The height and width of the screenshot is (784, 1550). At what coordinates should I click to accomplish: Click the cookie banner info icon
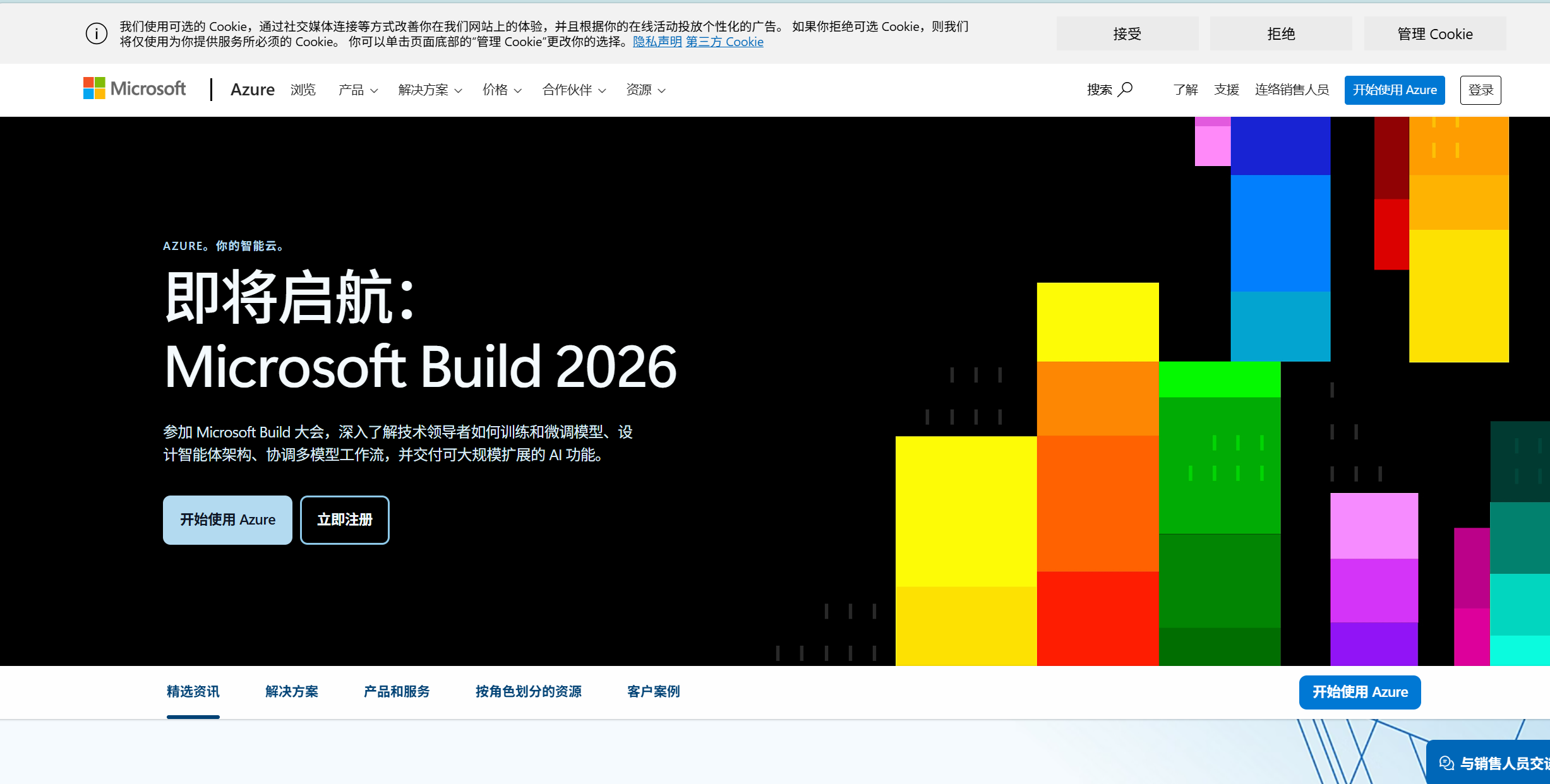coord(97,34)
